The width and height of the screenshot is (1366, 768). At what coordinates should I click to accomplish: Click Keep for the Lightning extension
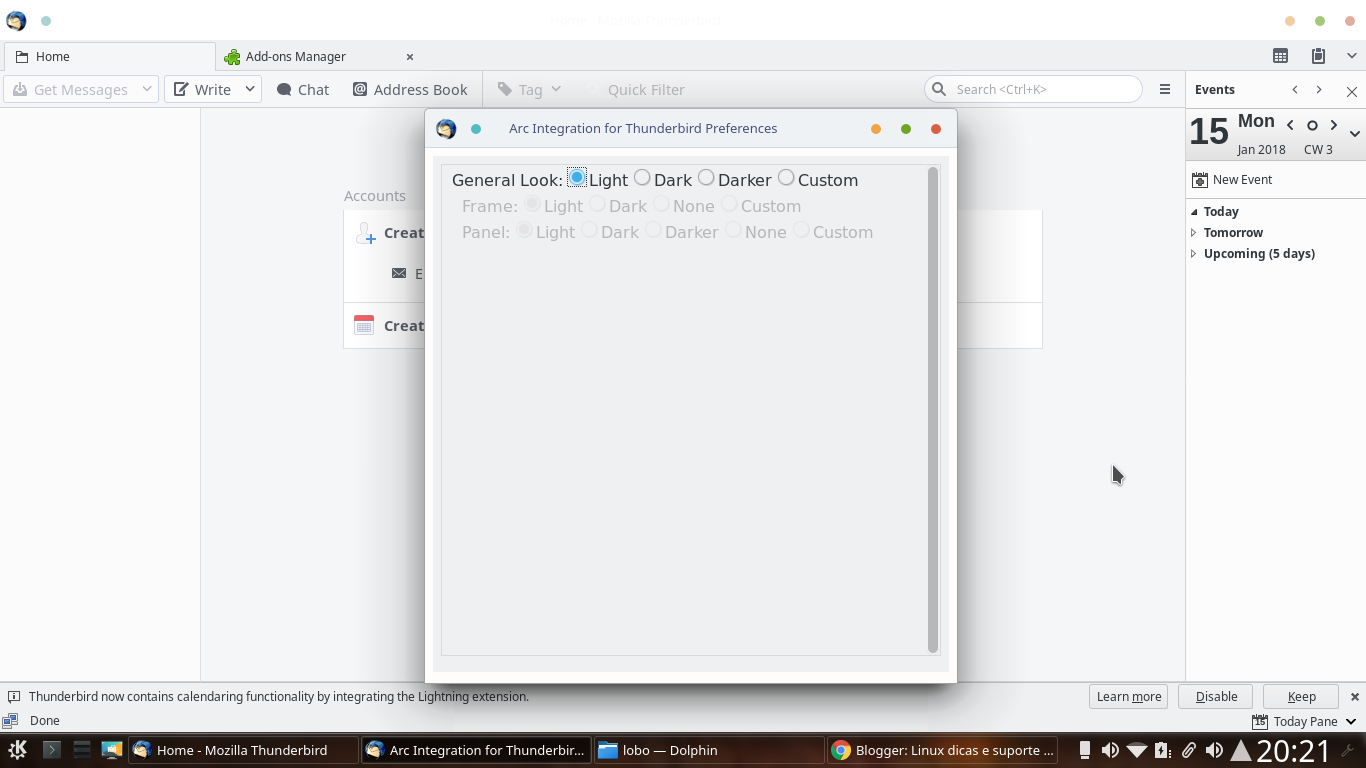pos(1301,696)
